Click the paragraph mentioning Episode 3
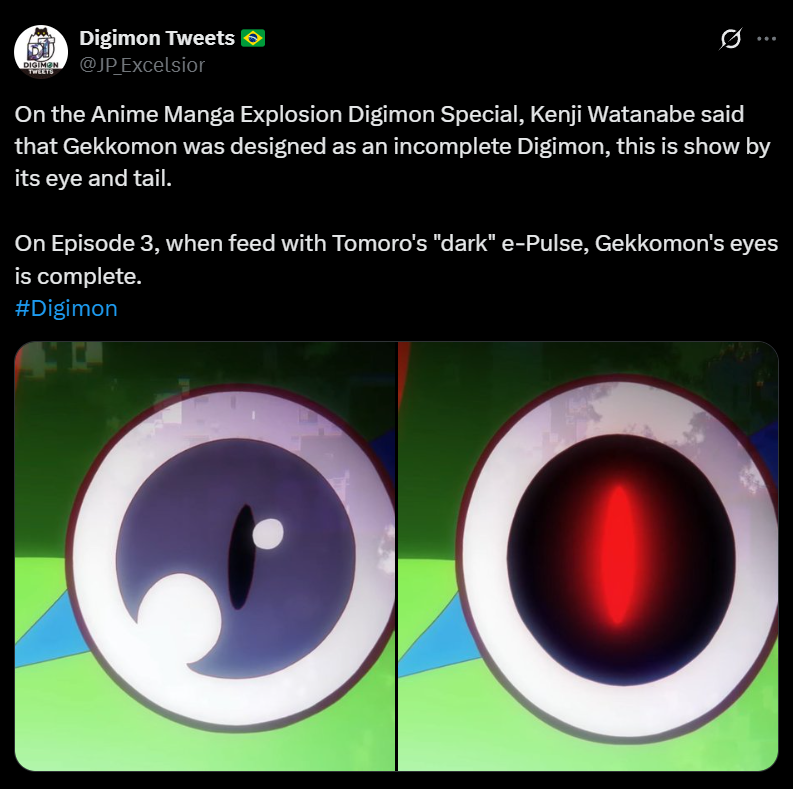The width and height of the screenshot is (793, 789). 396,259
